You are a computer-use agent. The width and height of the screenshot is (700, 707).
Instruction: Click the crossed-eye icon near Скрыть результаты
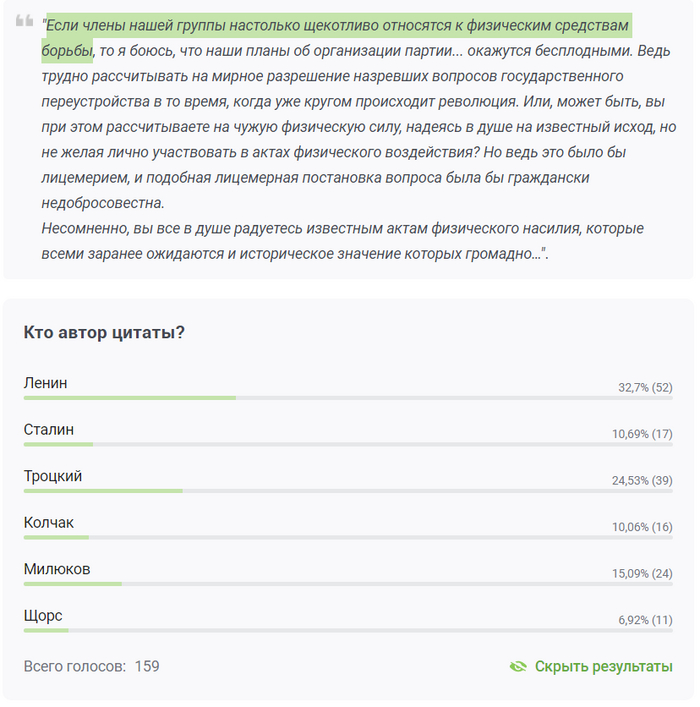click(518, 667)
